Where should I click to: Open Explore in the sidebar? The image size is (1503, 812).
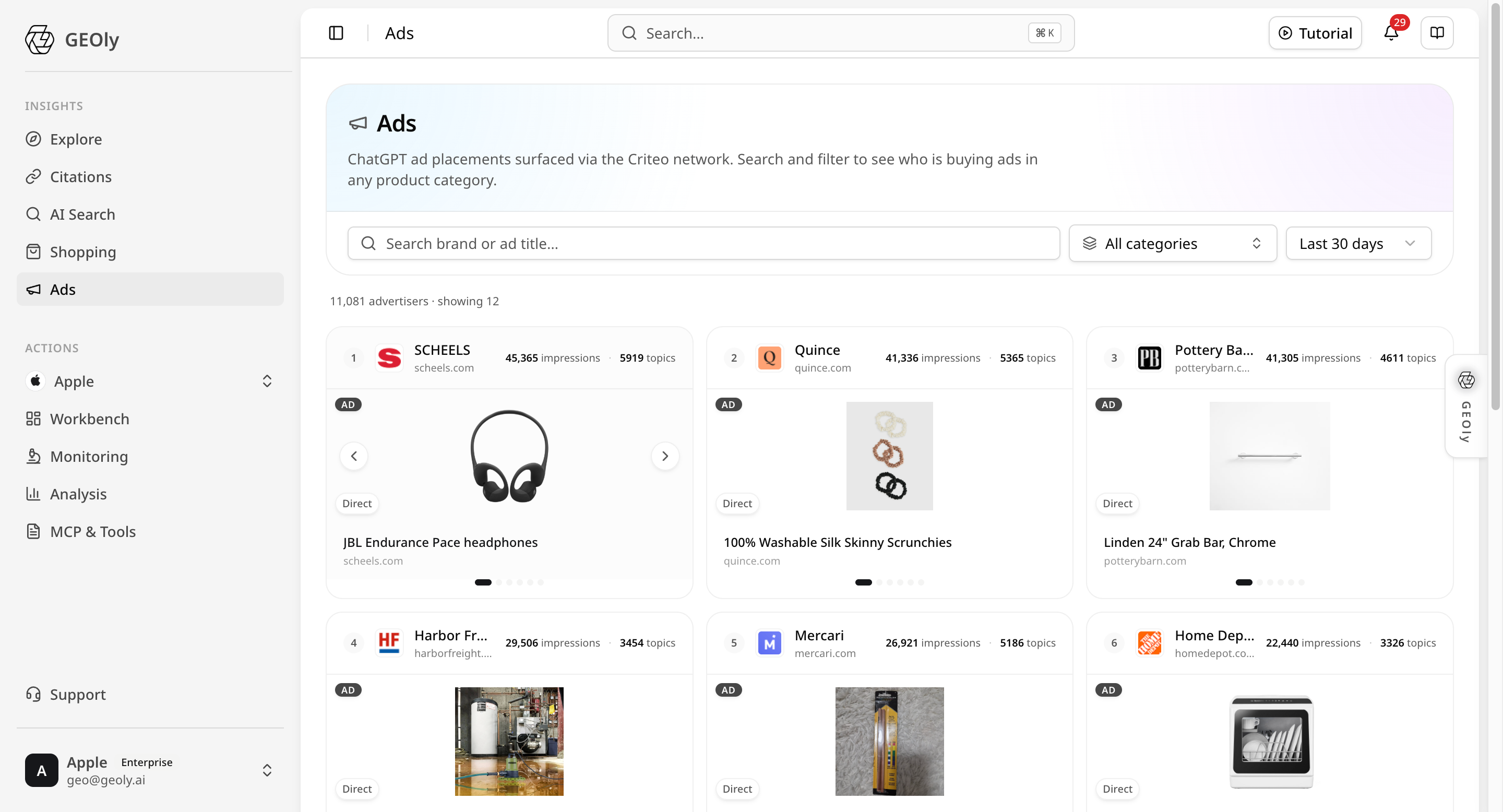point(150,139)
